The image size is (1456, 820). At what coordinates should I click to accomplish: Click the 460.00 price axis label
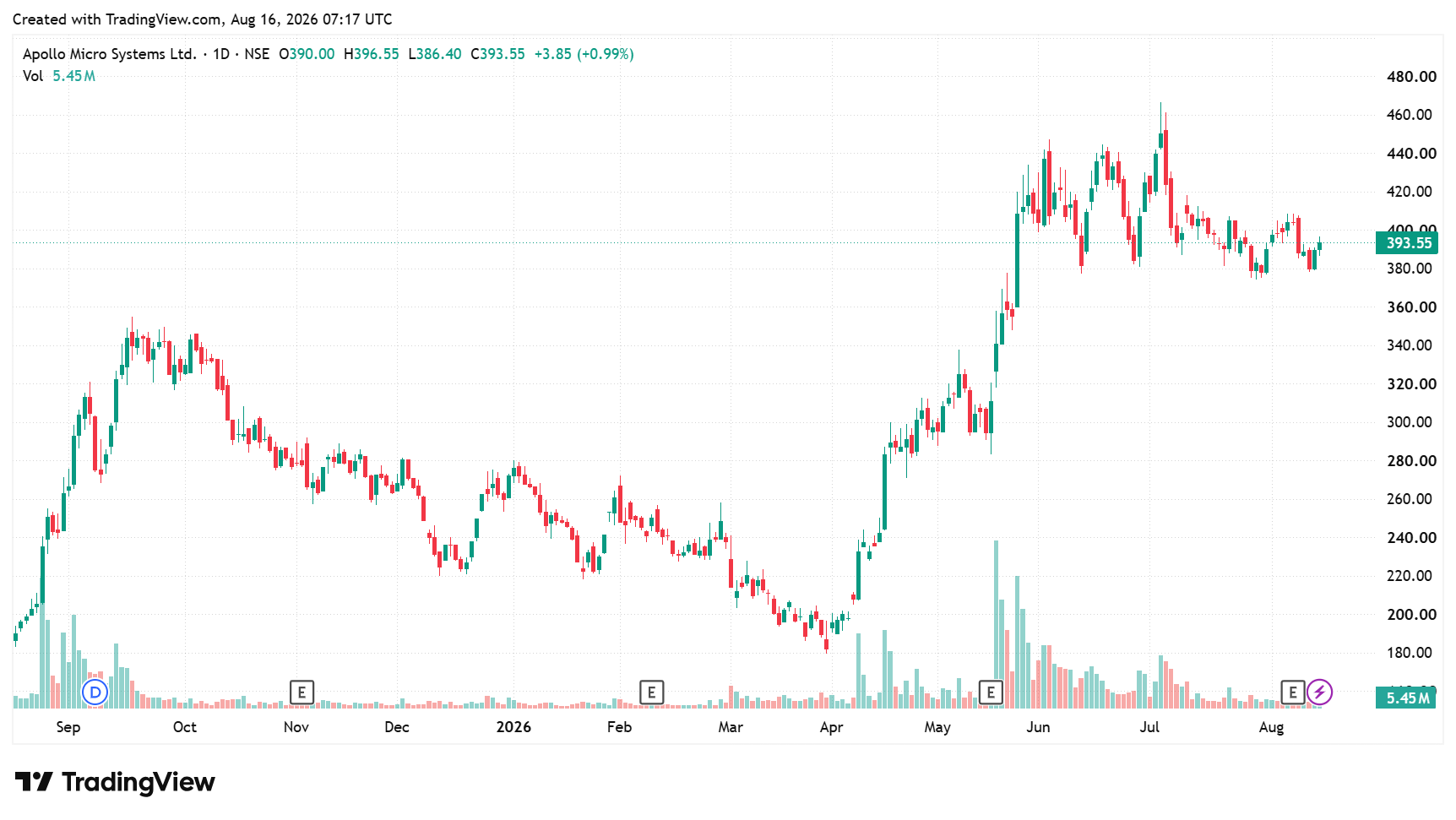(x=1410, y=115)
